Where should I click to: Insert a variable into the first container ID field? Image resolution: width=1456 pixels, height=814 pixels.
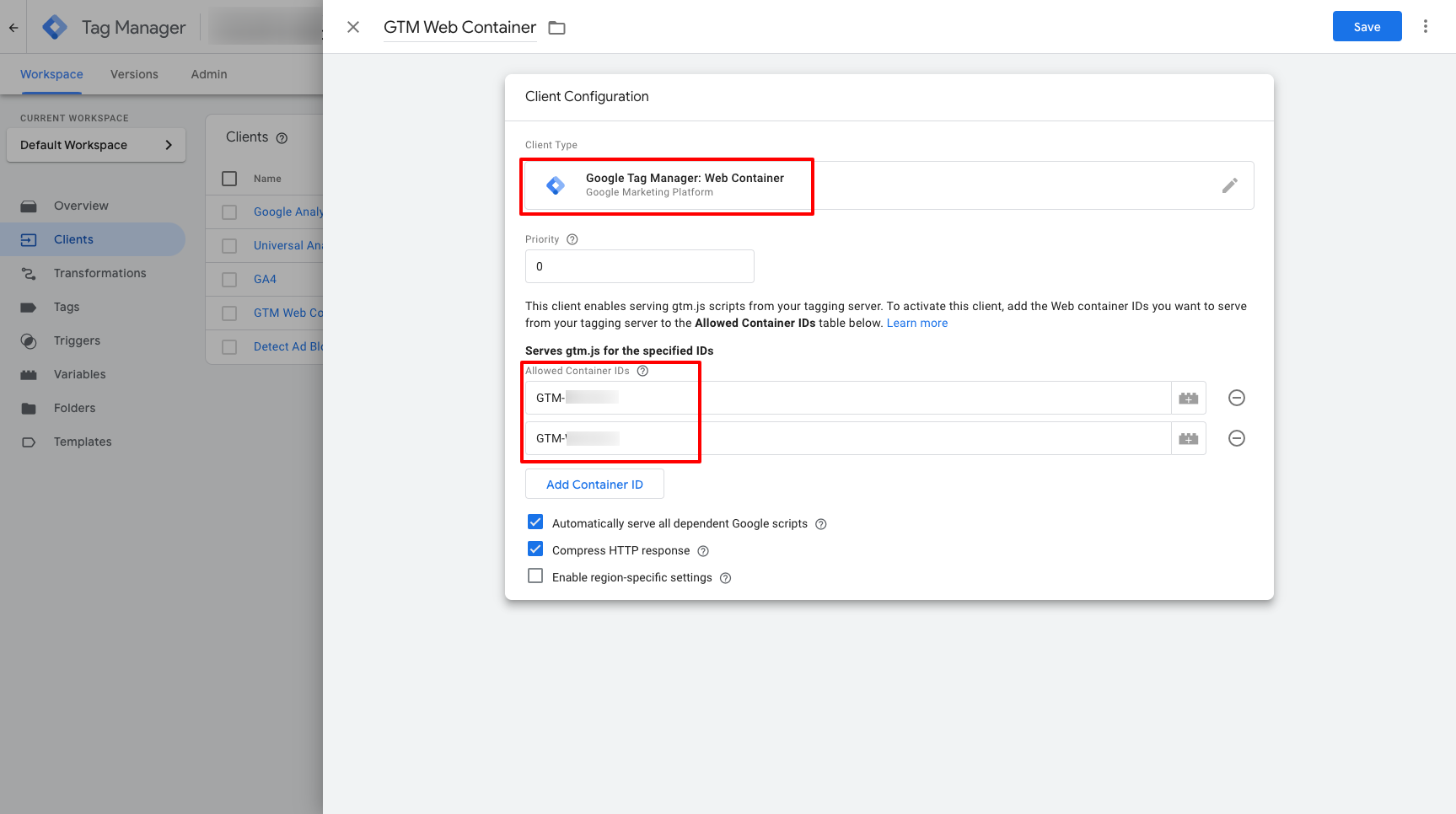tap(1188, 397)
